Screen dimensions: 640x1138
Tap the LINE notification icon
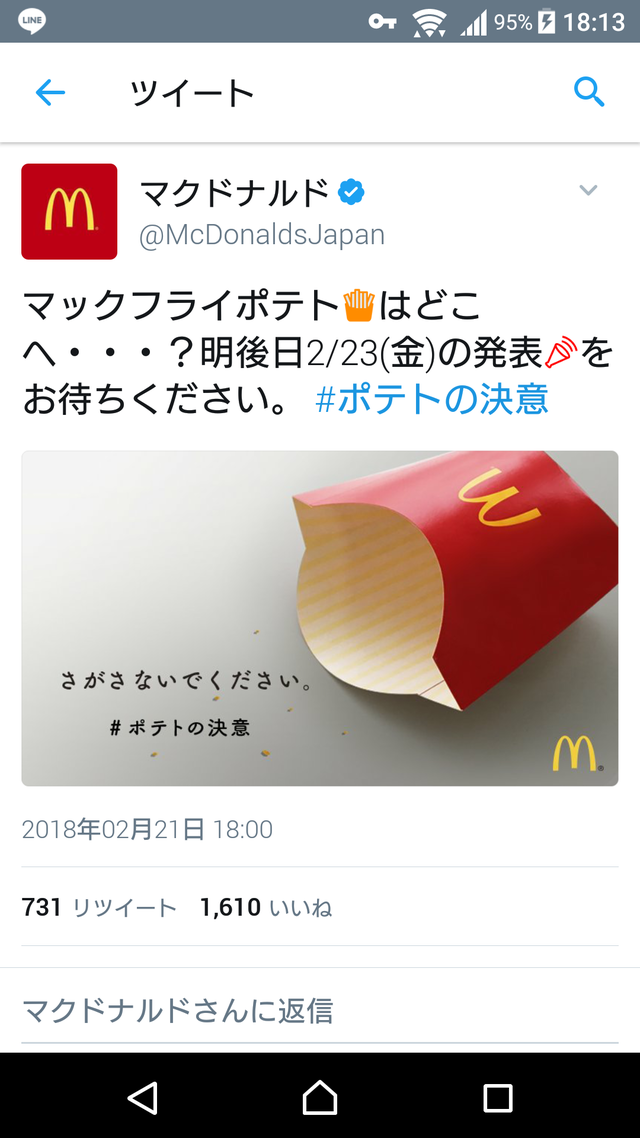(32, 21)
